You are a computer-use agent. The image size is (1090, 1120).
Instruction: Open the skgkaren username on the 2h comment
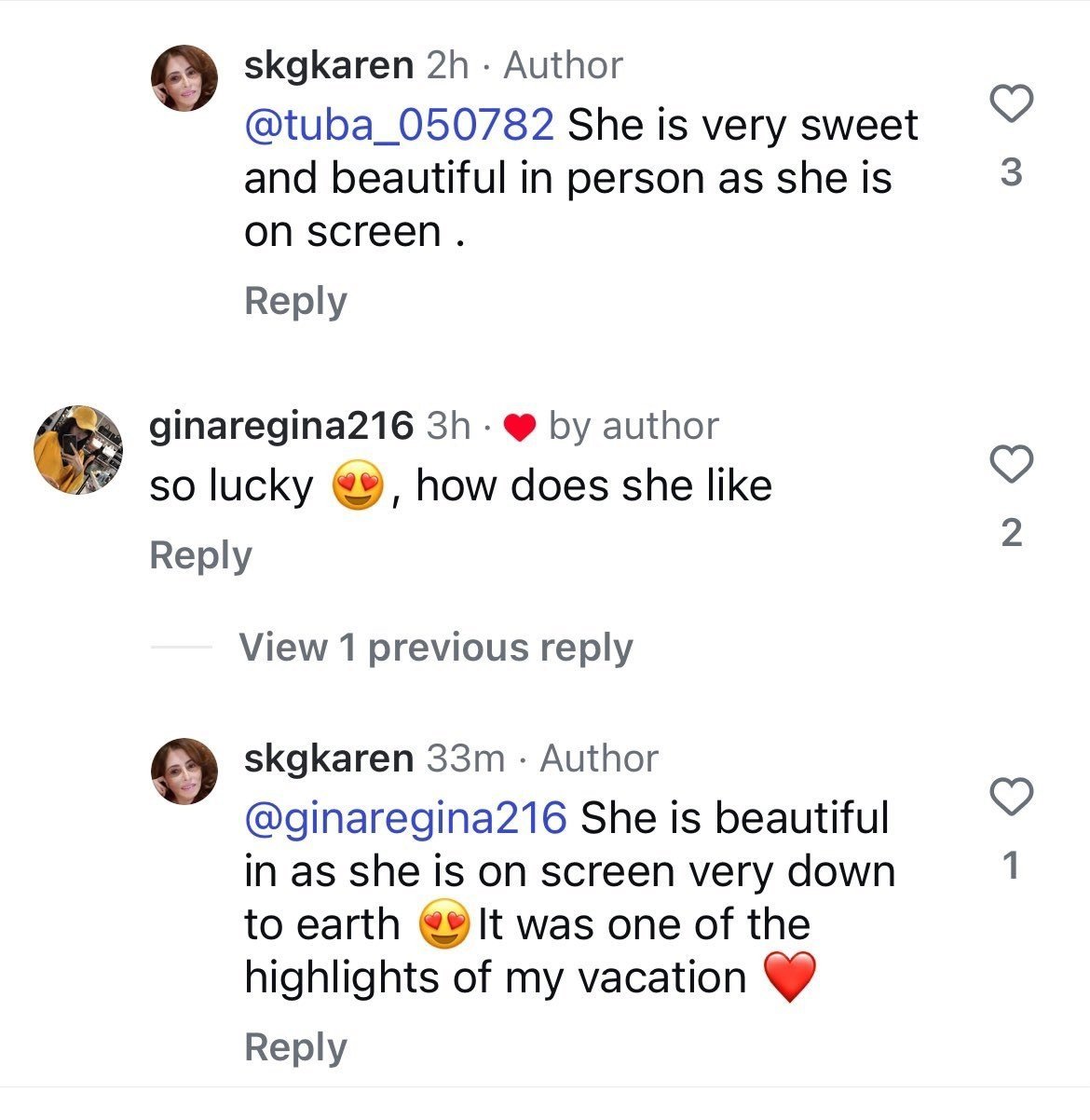pyautogui.click(x=328, y=65)
